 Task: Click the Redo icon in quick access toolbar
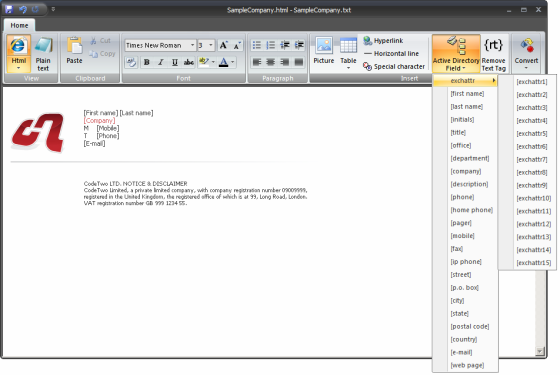[x=35, y=9]
